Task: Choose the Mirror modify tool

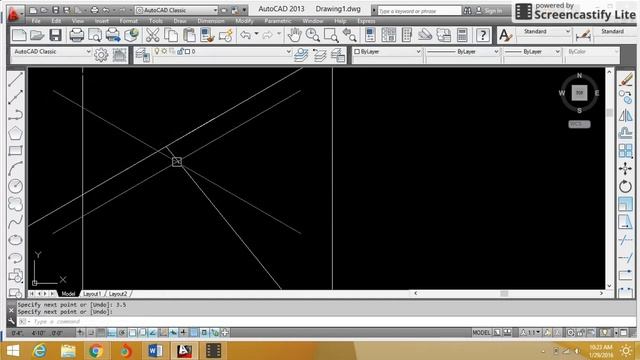Action: tap(625, 115)
